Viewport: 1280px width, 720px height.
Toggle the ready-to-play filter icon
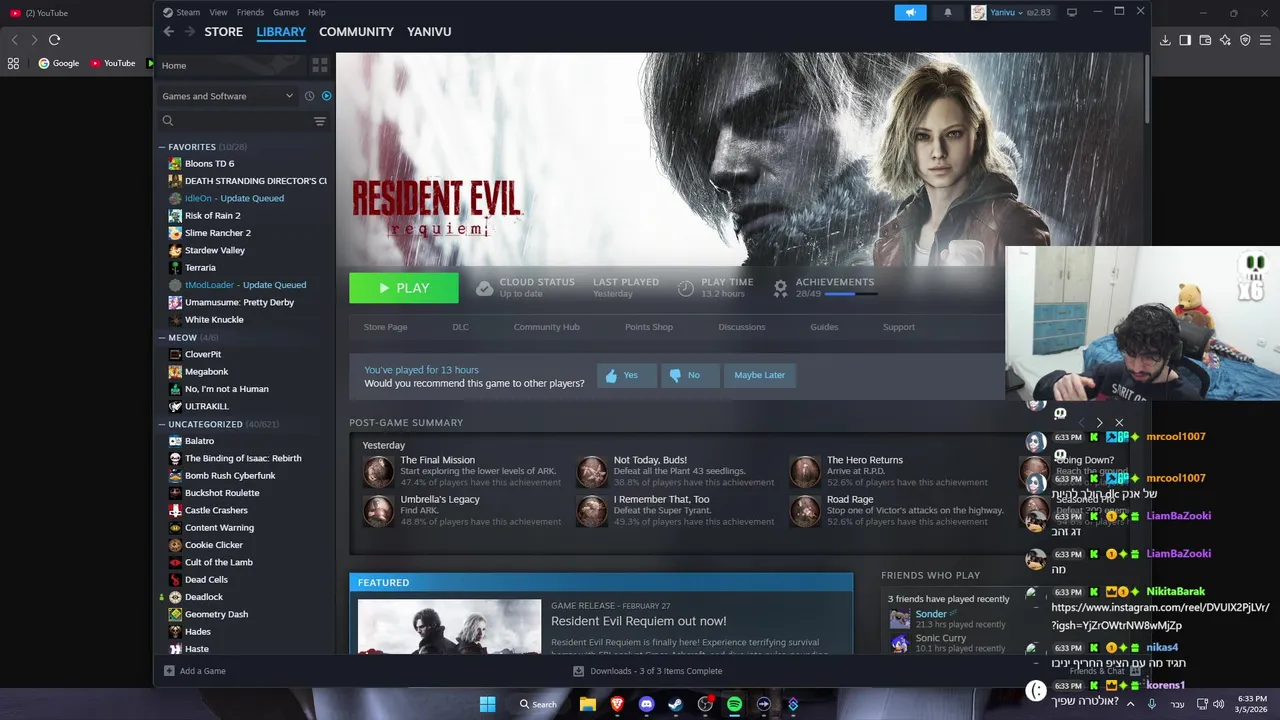[x=326, y=96]
